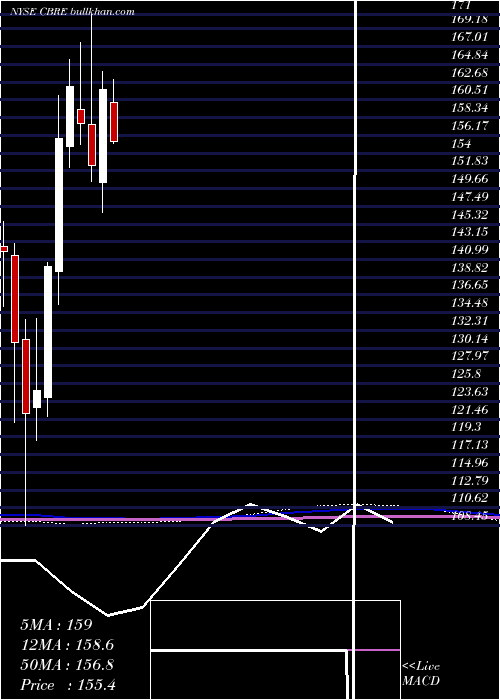Click the 123.63 price axis label

tap(470, 392)
